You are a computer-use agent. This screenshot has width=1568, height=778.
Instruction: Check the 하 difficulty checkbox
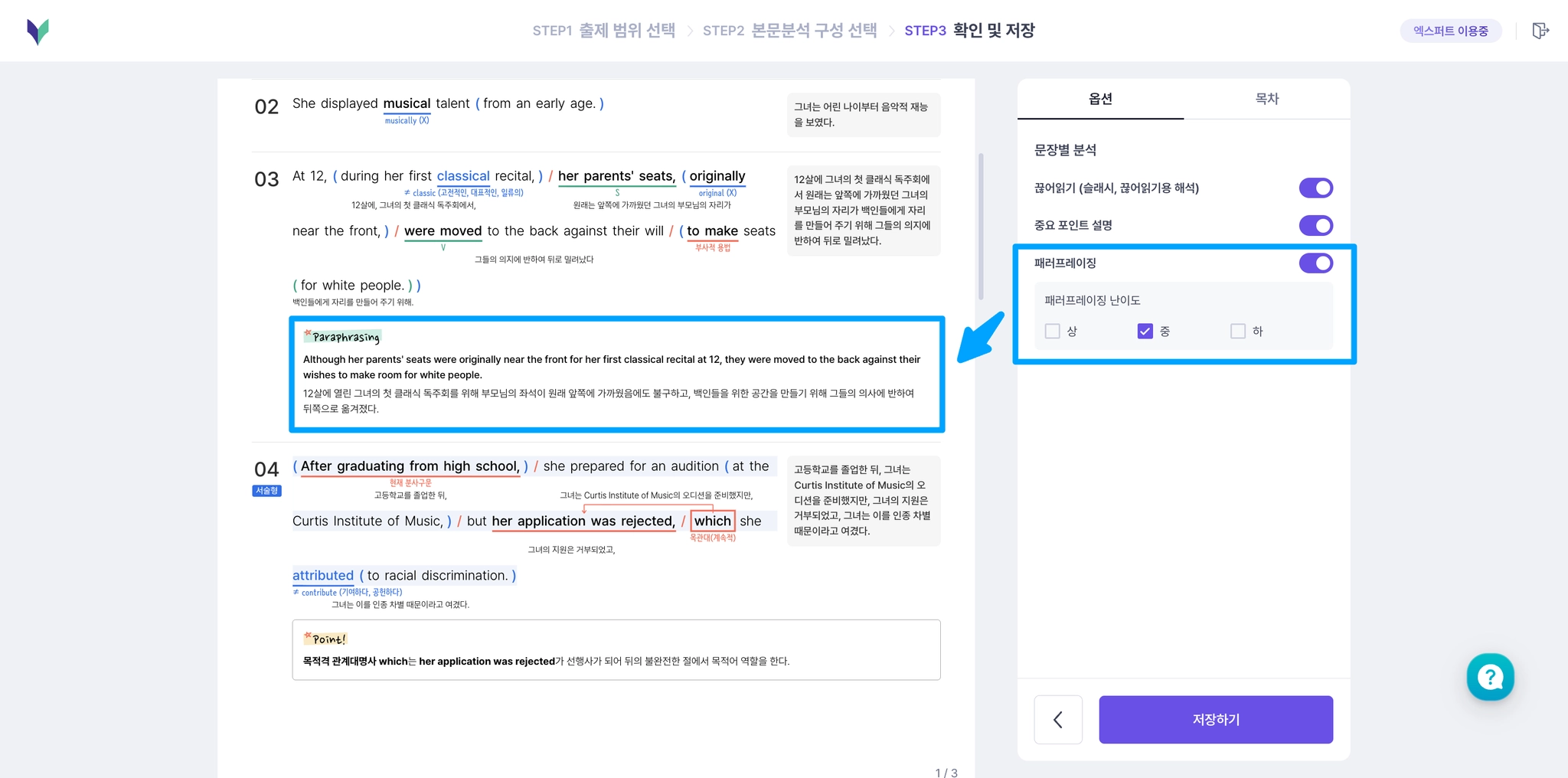(1238, 331)
